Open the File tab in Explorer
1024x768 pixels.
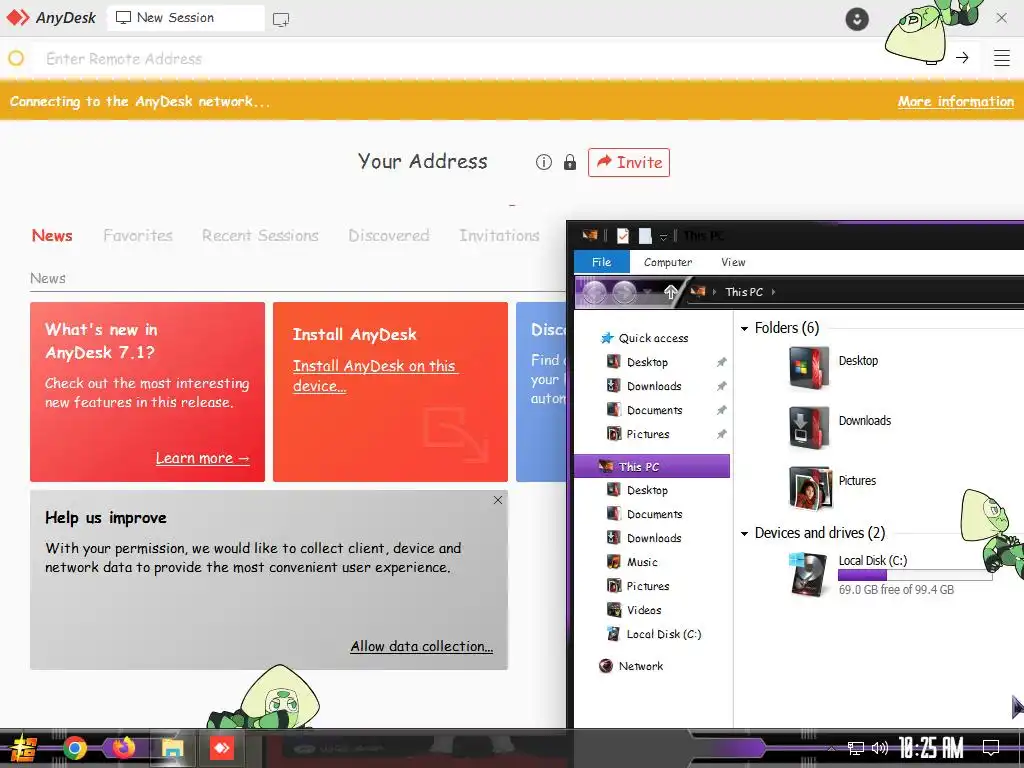click(x=601, y=262)
